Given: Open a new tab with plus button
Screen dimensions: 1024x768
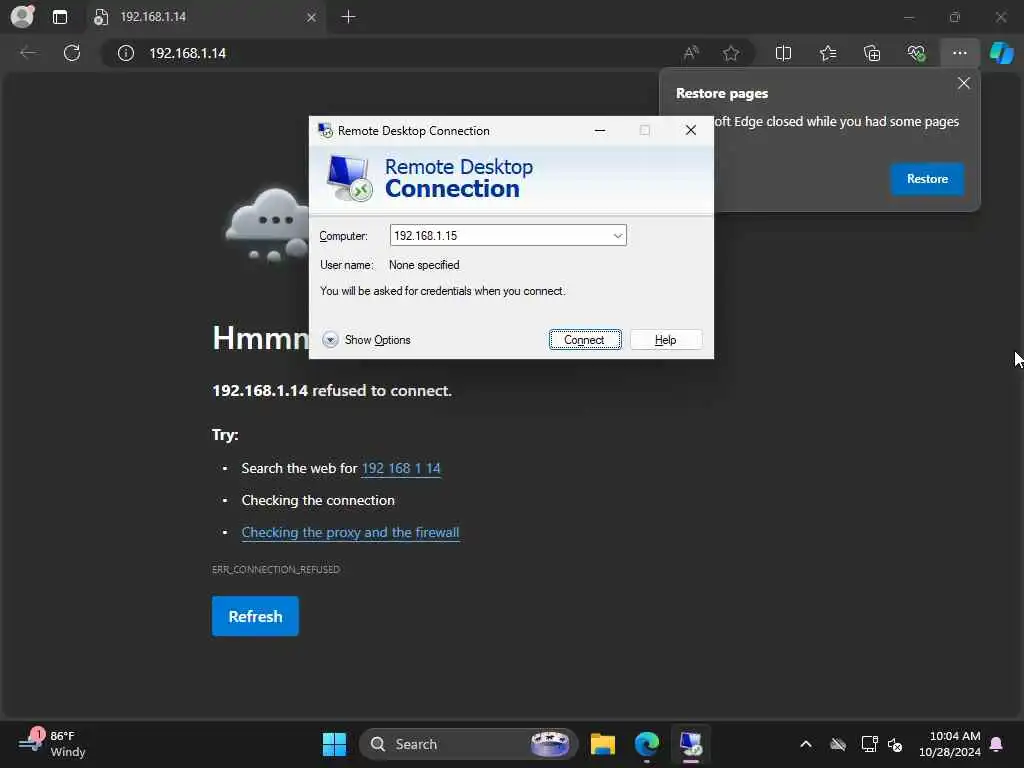Looking at the screenshot, I should pos(349,17).
